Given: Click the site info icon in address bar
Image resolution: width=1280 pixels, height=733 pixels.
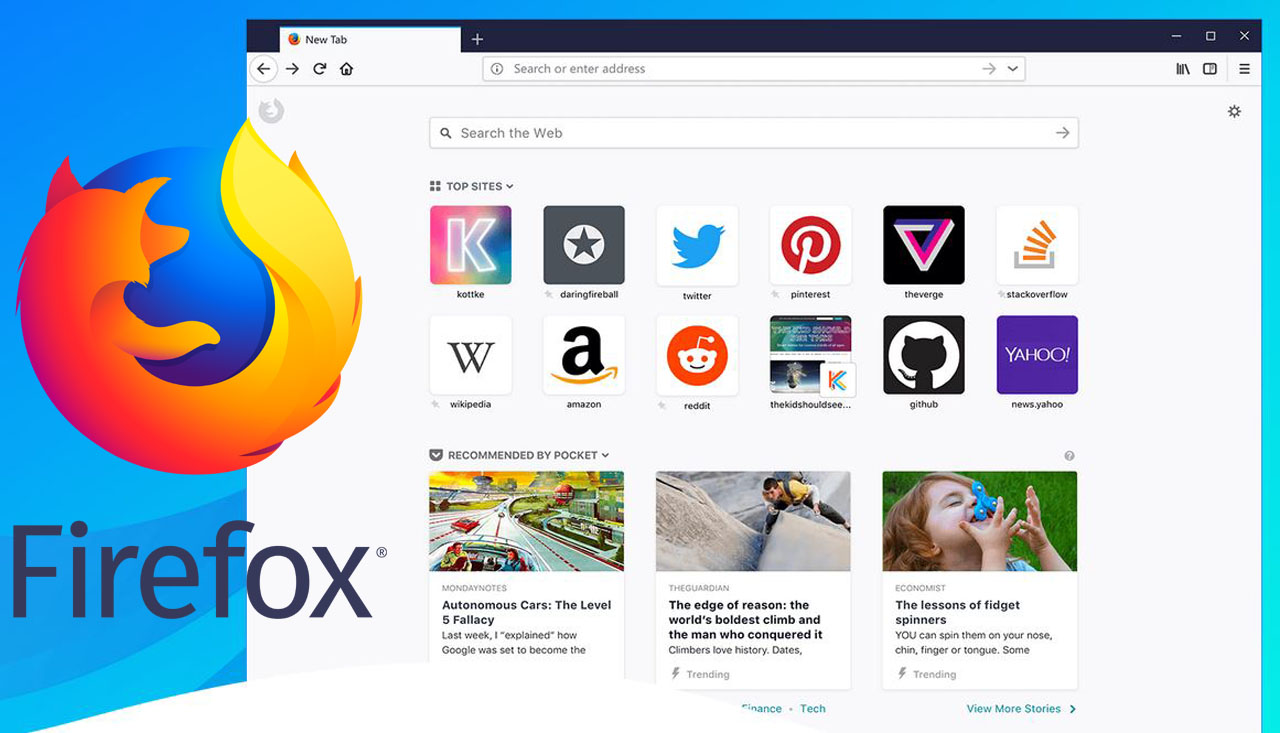Looking at the screenshot, I should click(x=497, y=69).
